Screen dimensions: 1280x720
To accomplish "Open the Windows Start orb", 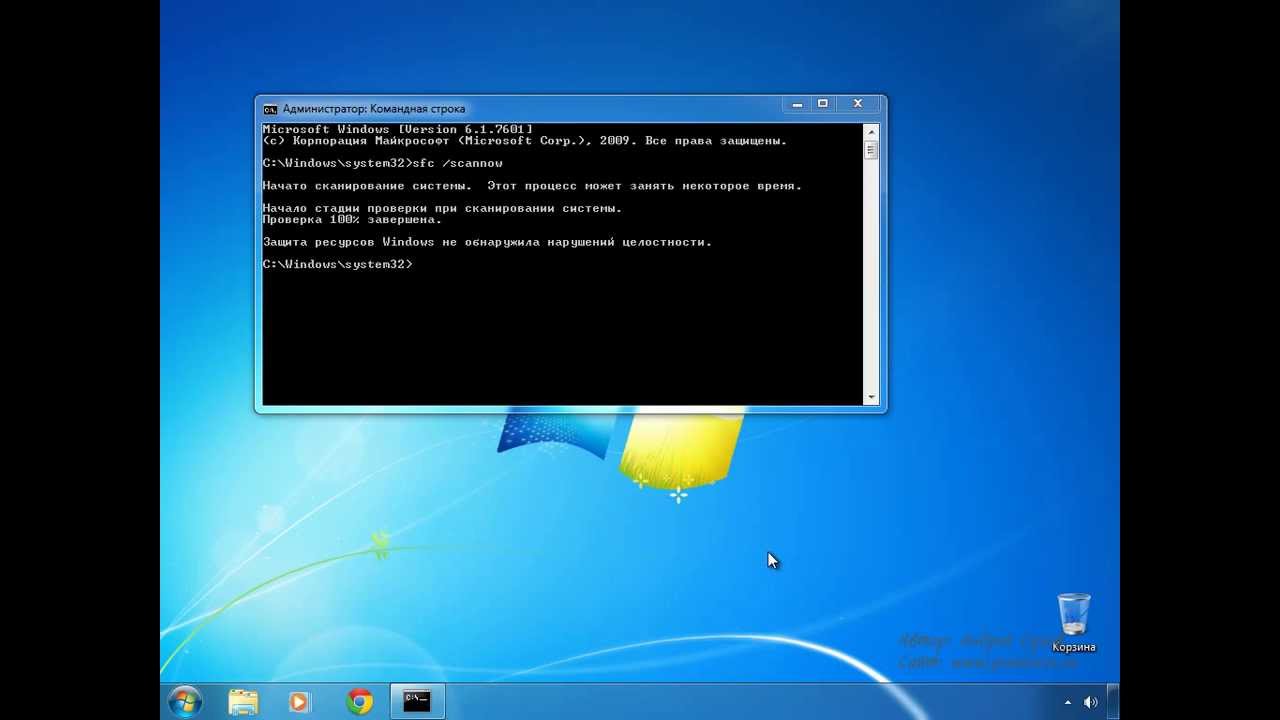I will (185, 702).
